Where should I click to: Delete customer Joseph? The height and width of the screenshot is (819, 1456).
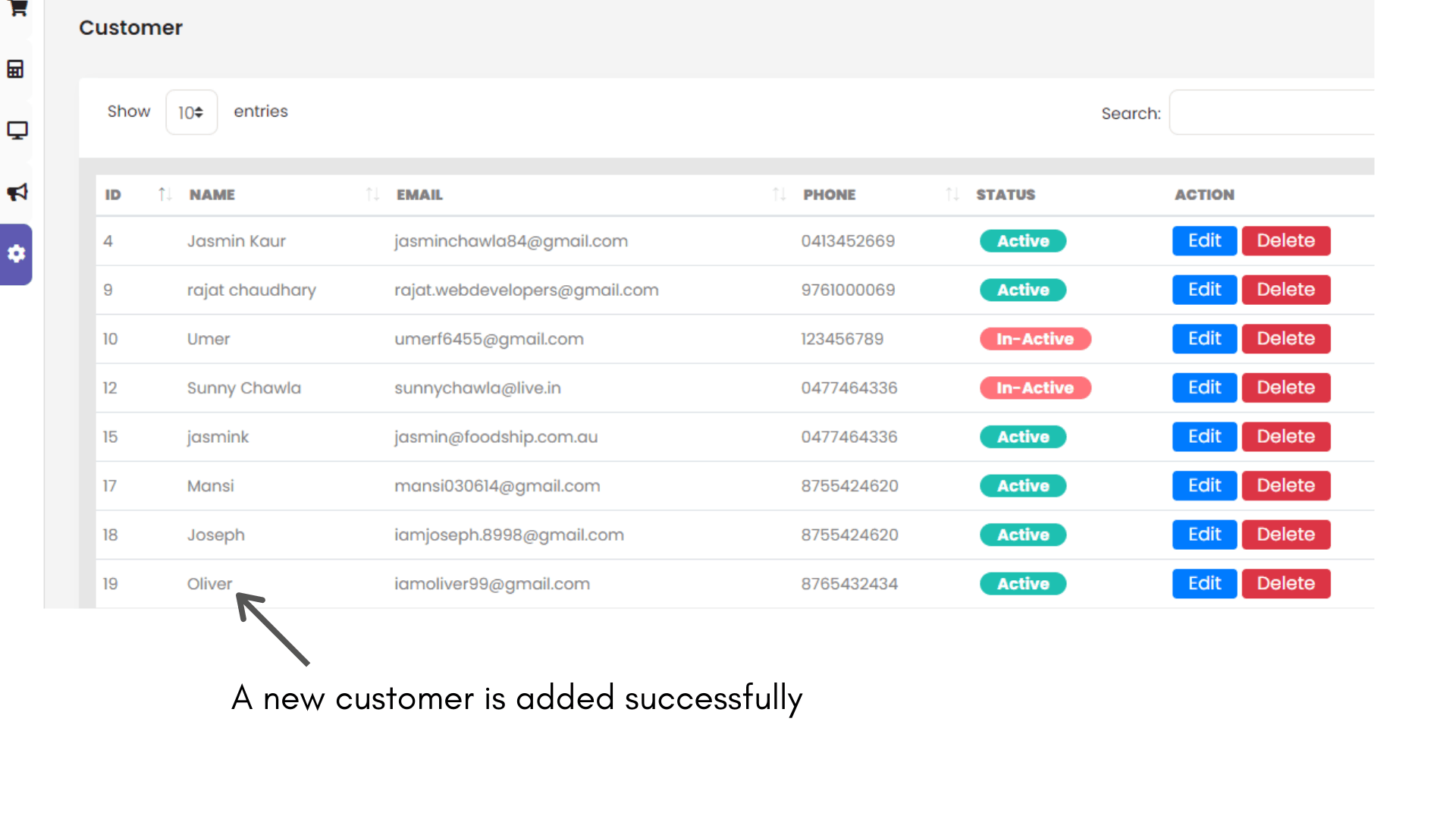click(1285, 535)
